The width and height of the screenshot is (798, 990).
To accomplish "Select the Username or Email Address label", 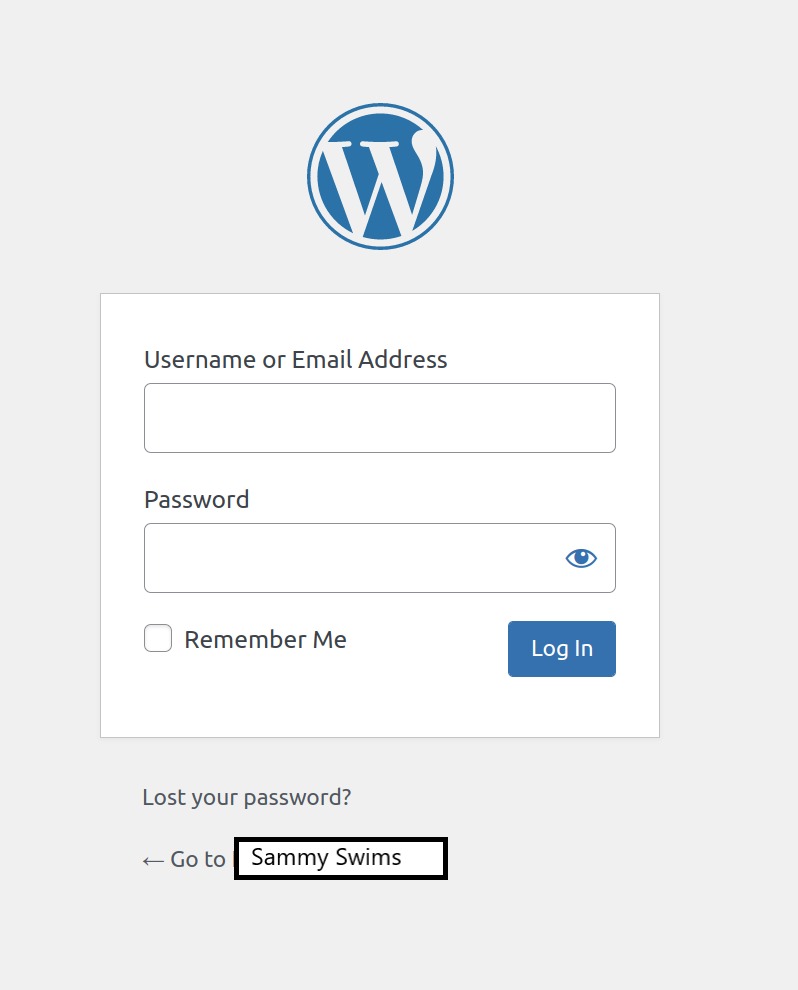I will [x=296, y=360].
